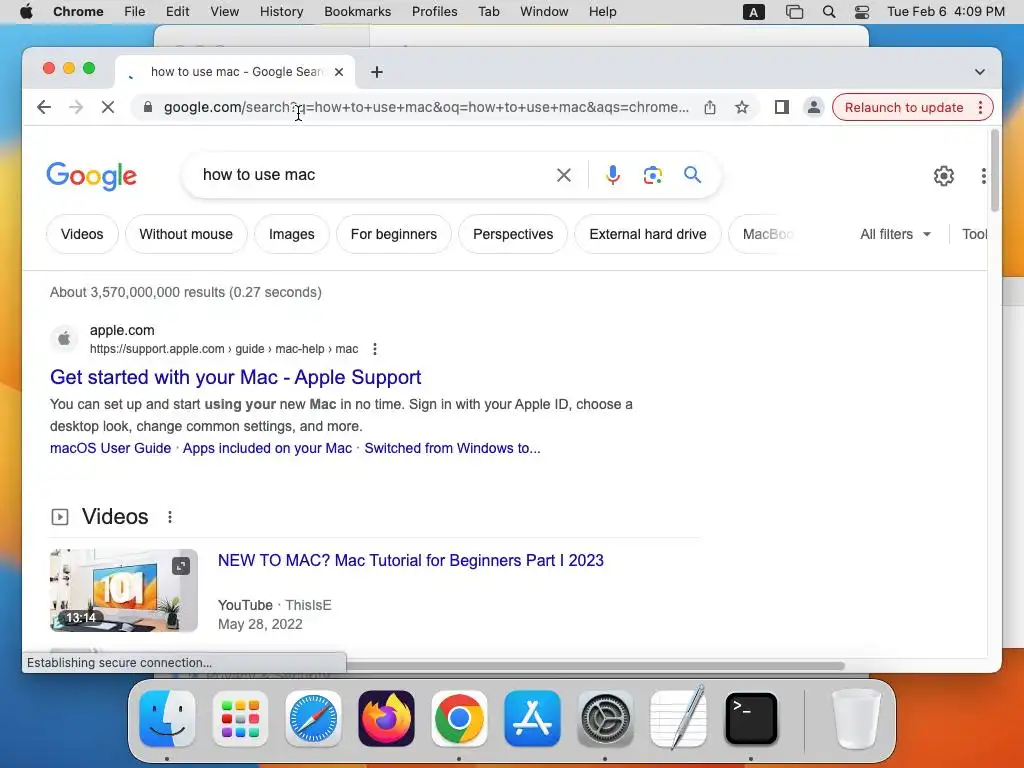Open the File menu
The image size is (1024, 768).
(x=135, y=12)
